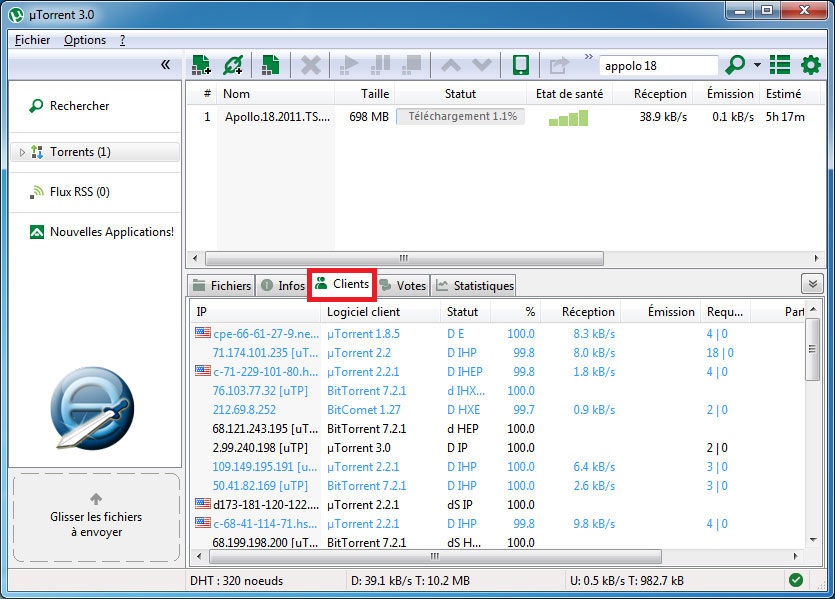Click the Téléchargement 1.1% progress bar
Screen dimensions: 835x599
[461, 117]
